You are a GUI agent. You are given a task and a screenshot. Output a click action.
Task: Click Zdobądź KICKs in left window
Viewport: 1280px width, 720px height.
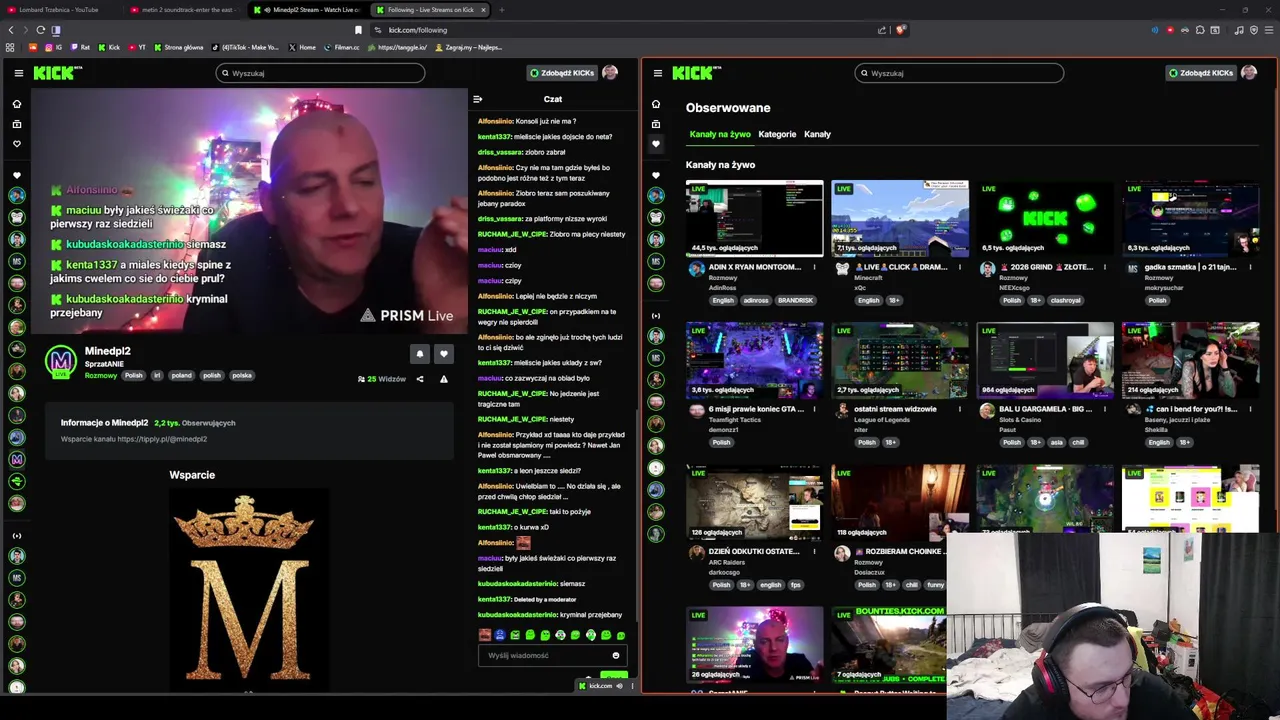tap(563, 73)
